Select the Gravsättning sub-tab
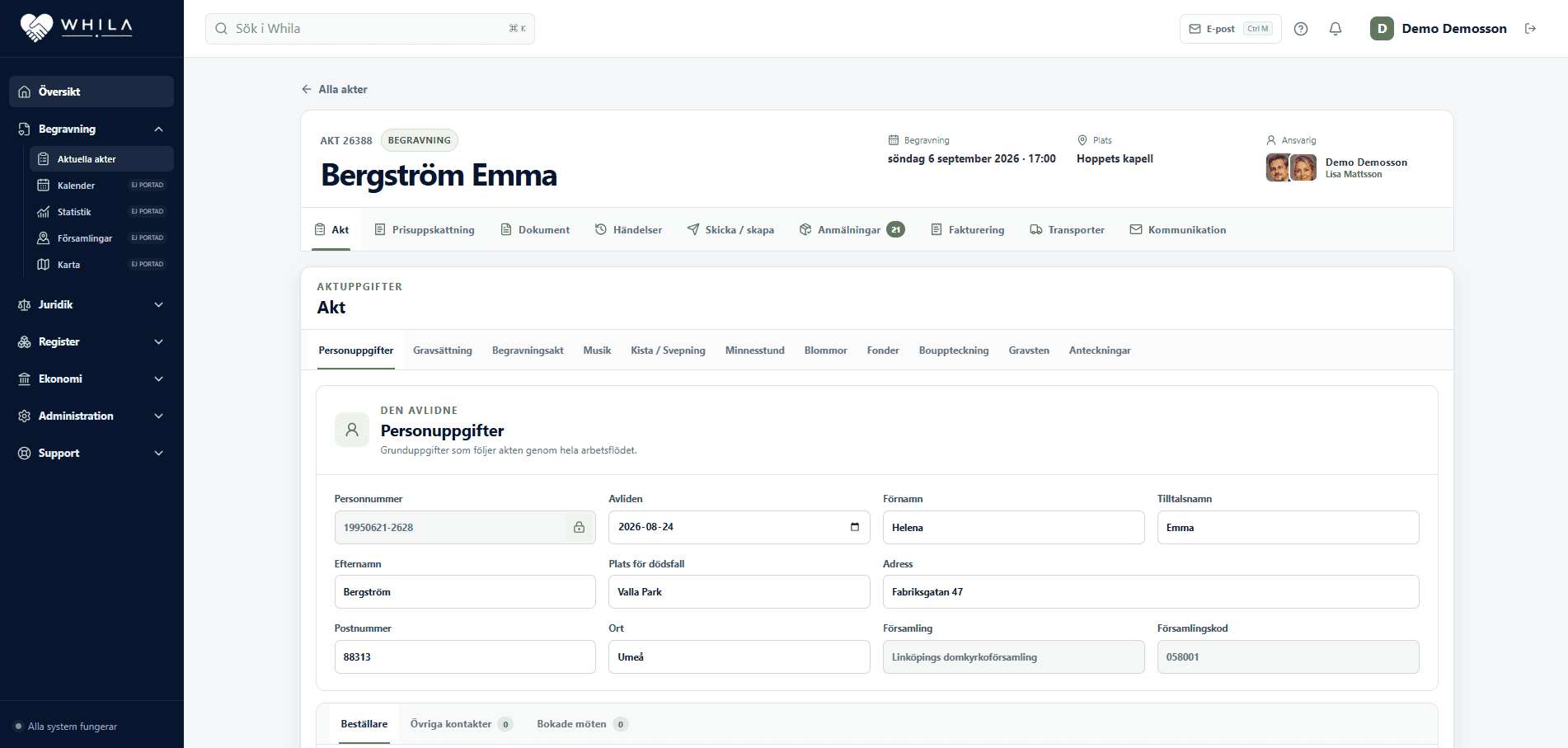1568x748 pixels. (443, 350)
